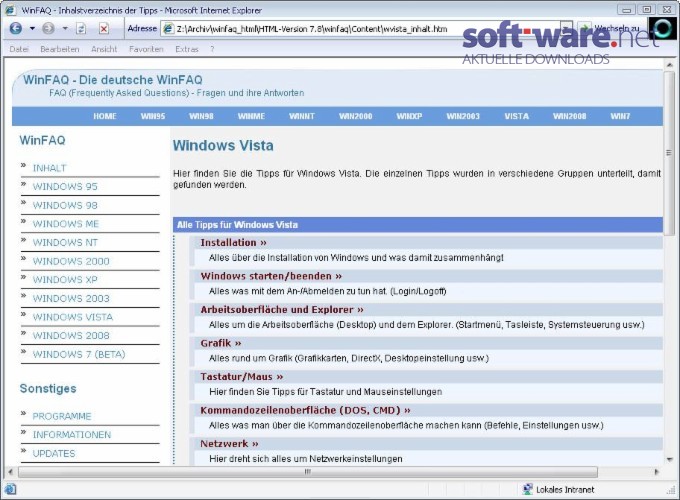Open the WINDOWS 7 (BETA) sidebar link
Screen dimensions: 680x500
tap(79, 354)
